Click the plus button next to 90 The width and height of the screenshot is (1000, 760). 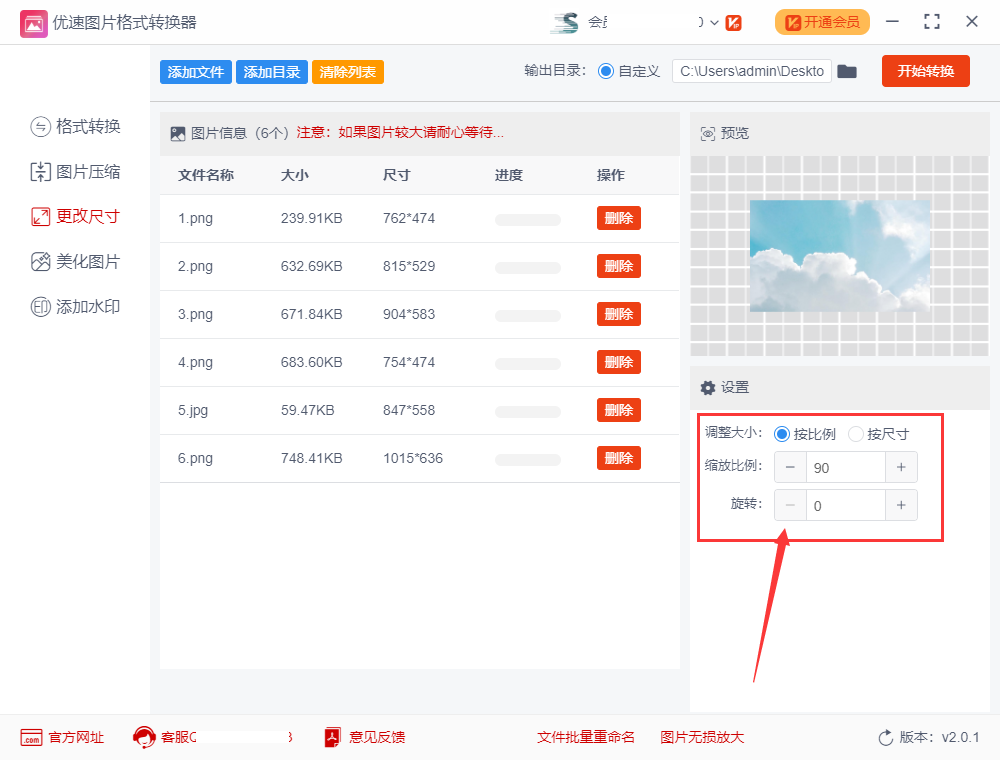(900, 467)
